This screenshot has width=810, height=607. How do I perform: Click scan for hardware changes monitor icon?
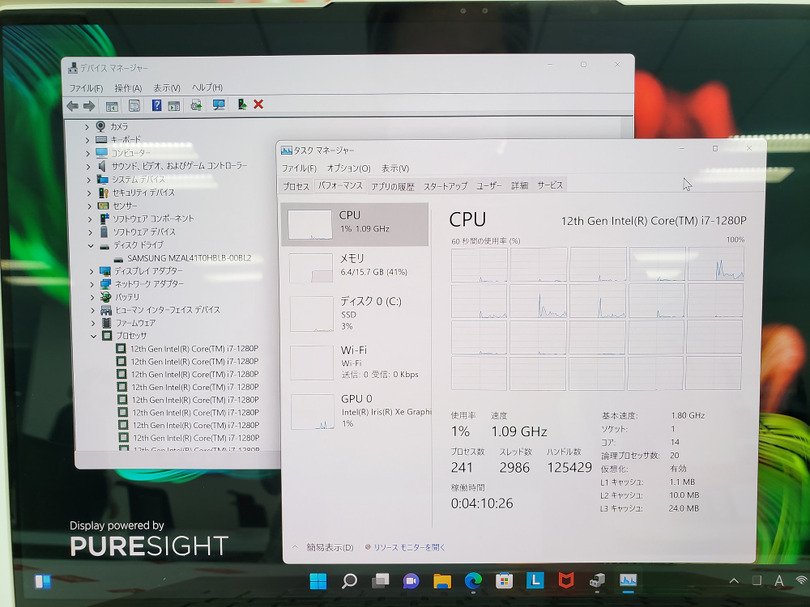pyautogui.click(x=219, y=105)
